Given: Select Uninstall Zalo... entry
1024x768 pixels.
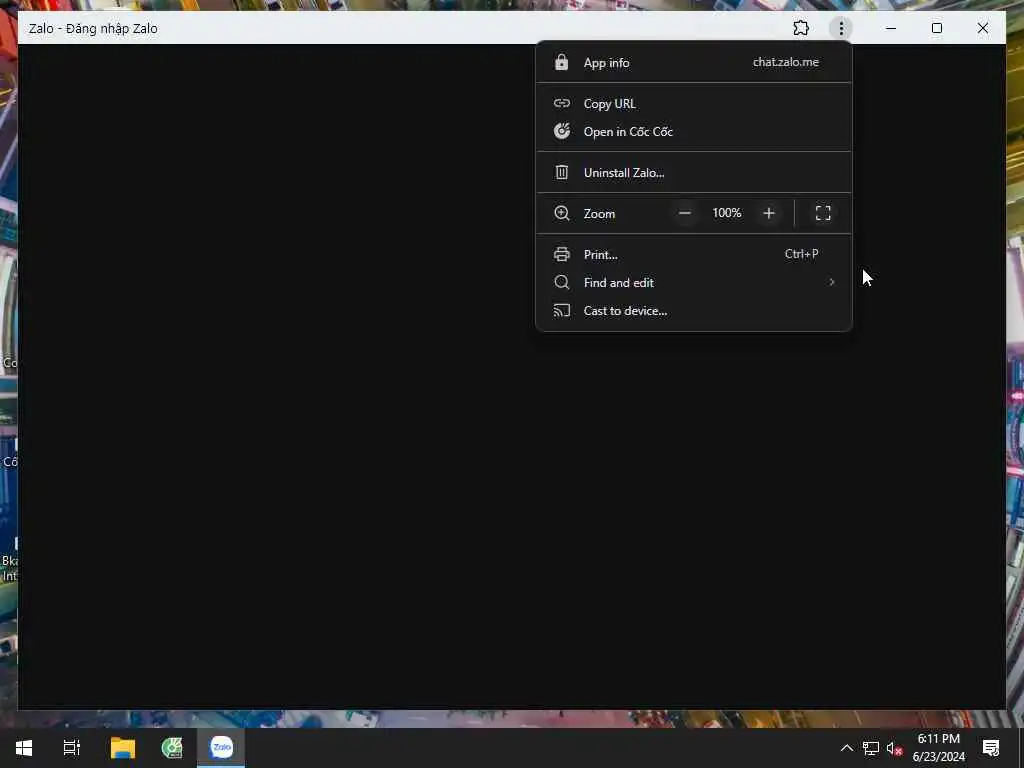Looking at the screenshot, I should tap(694, 172).
